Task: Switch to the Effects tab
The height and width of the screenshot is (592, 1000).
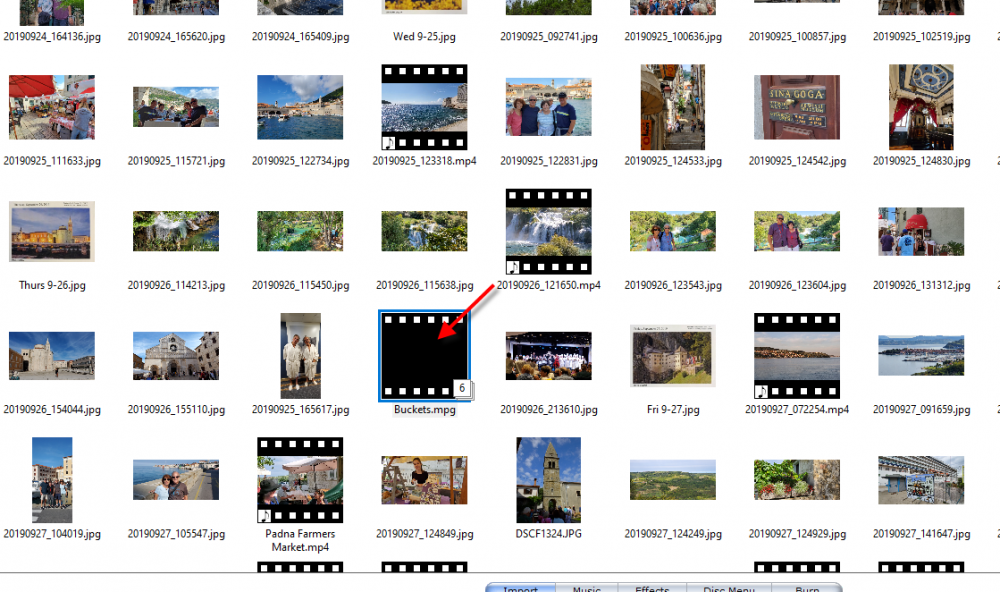Action: point(652,587)
